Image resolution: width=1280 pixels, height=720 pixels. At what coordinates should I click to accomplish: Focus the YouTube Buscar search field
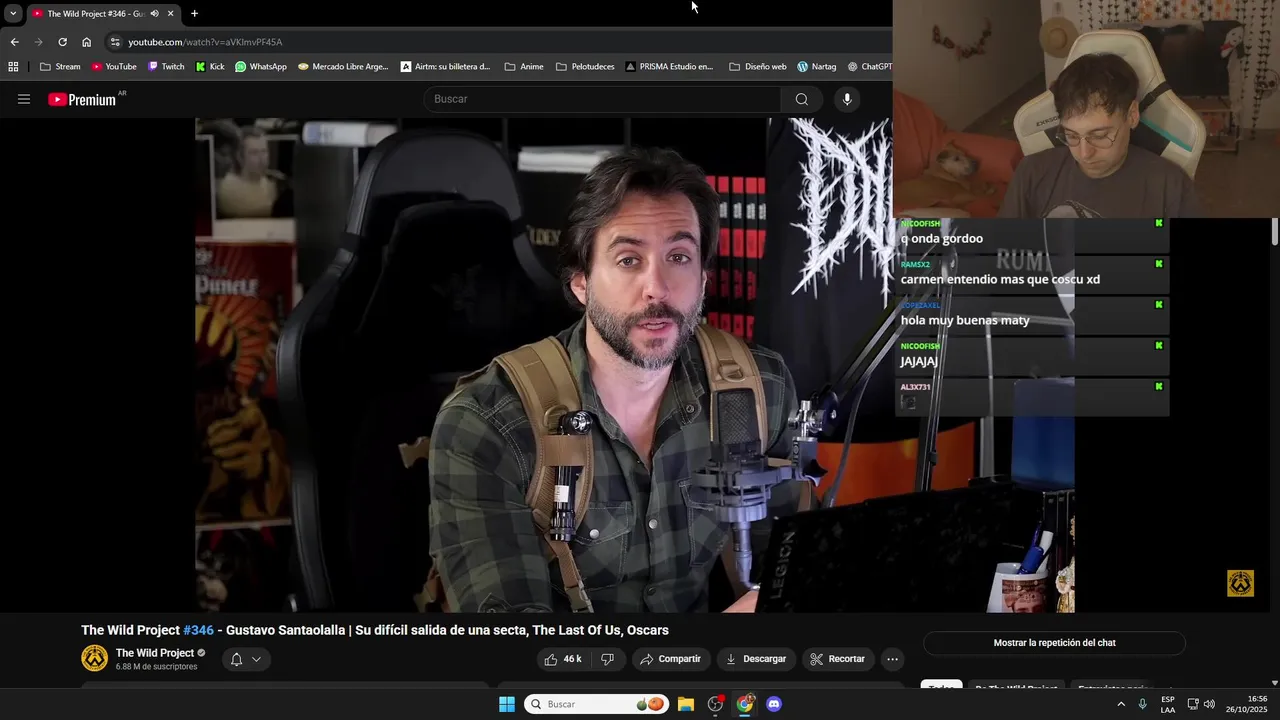(603, 99)
